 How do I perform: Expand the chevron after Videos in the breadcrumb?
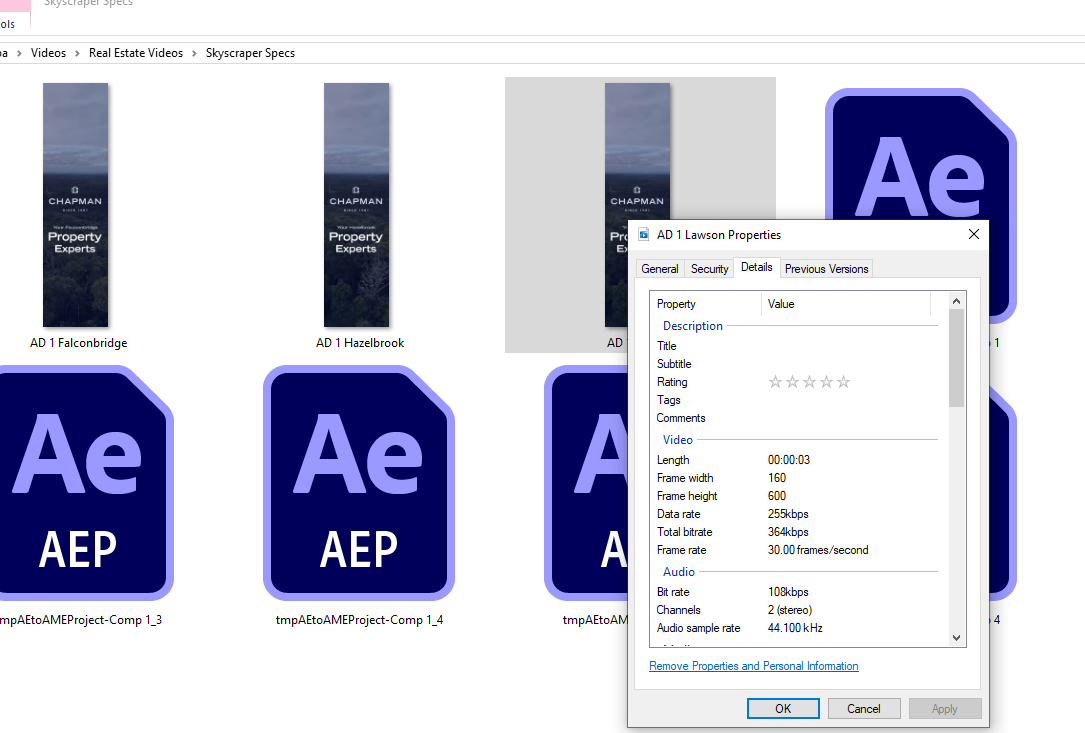coord(77,53)
